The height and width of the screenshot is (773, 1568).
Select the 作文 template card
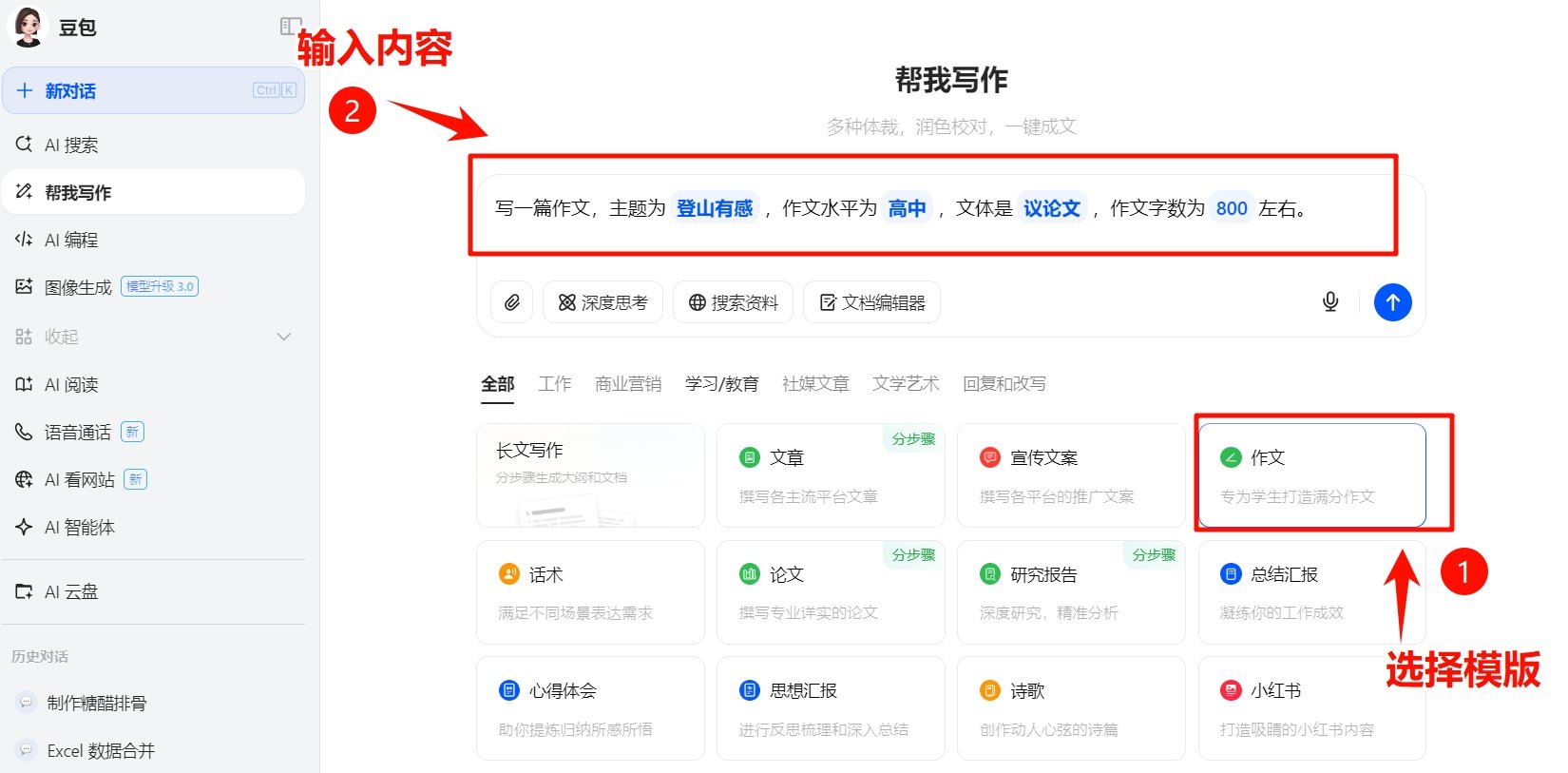[x=1311, y=475]
